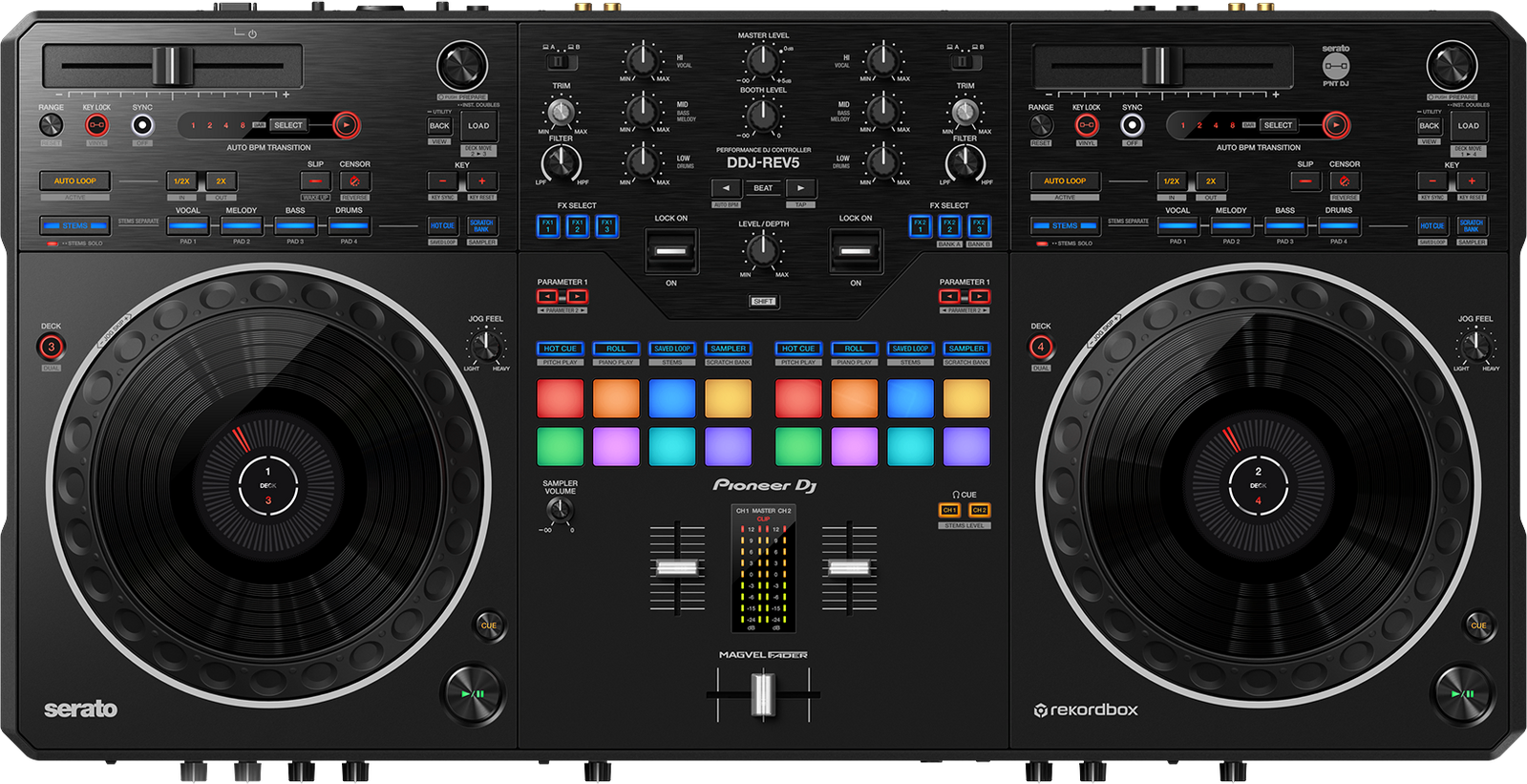Click the Beat right arrow button
This screenshot has width=1527, height=784.
click(801, 188)
